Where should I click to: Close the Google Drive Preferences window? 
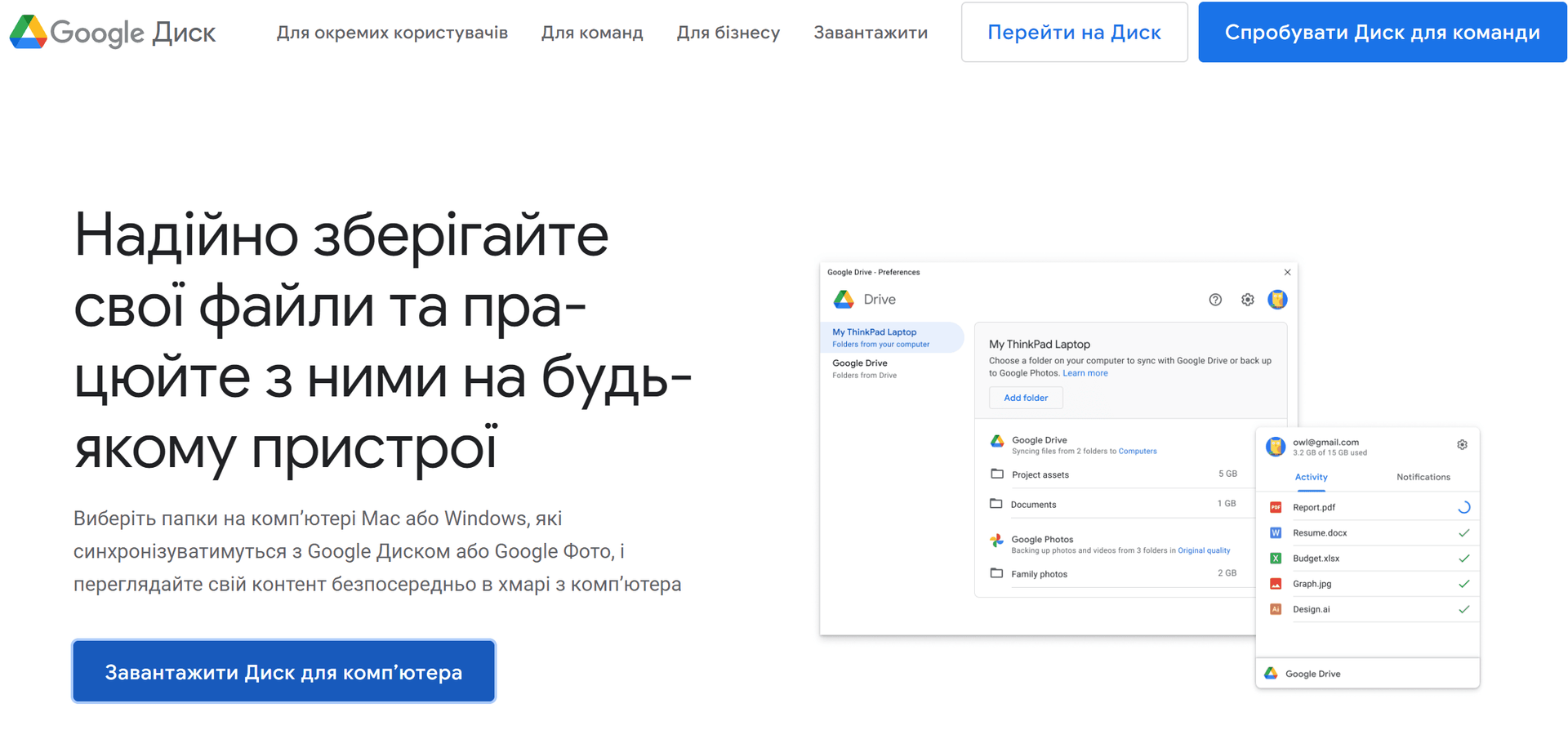[1287, 272]
